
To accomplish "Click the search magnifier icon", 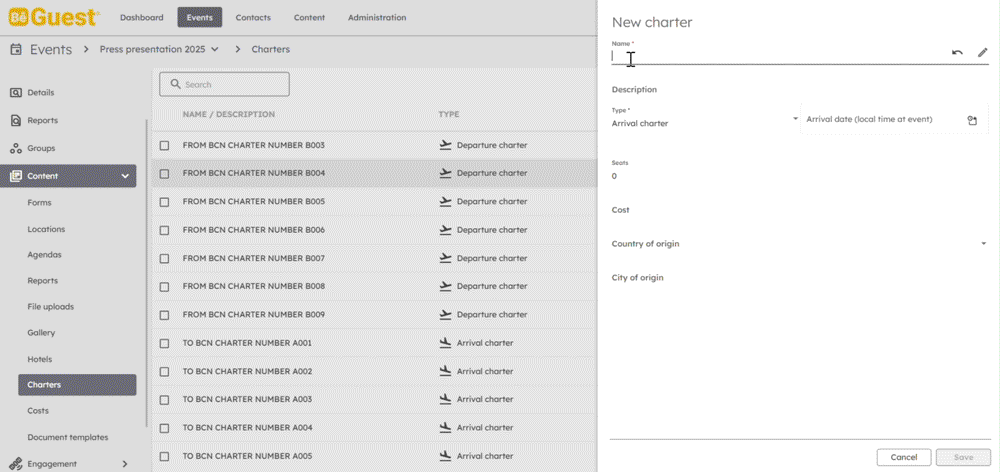I will pos(175,84).
